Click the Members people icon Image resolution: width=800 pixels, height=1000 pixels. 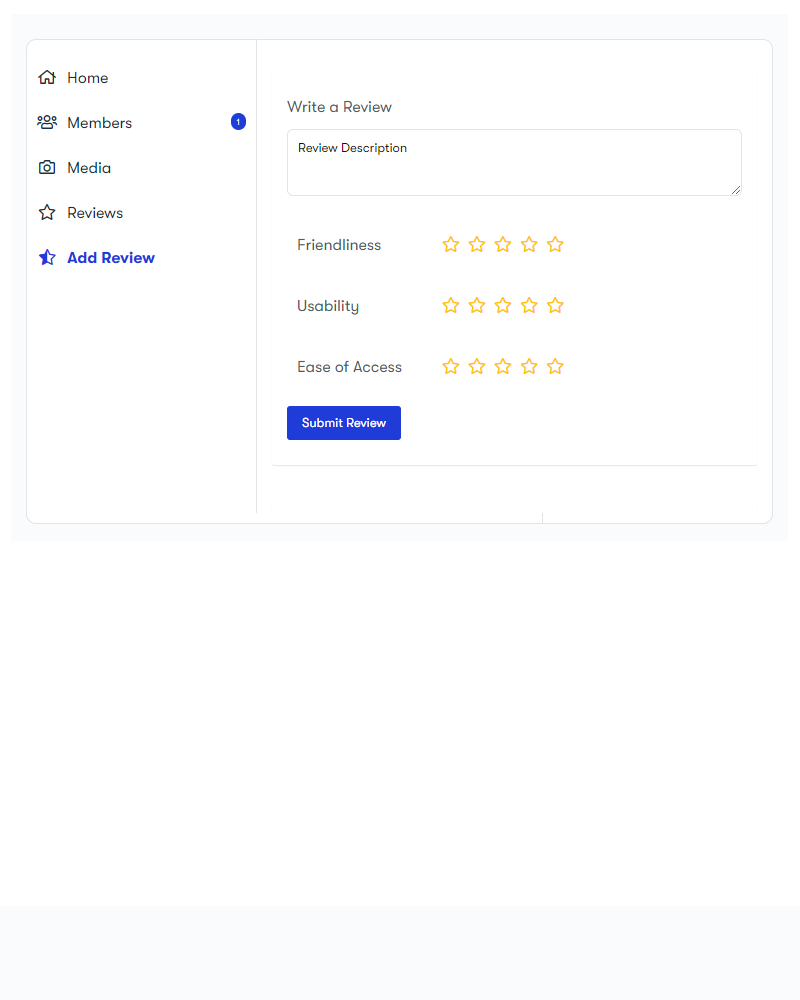(47, 123)
